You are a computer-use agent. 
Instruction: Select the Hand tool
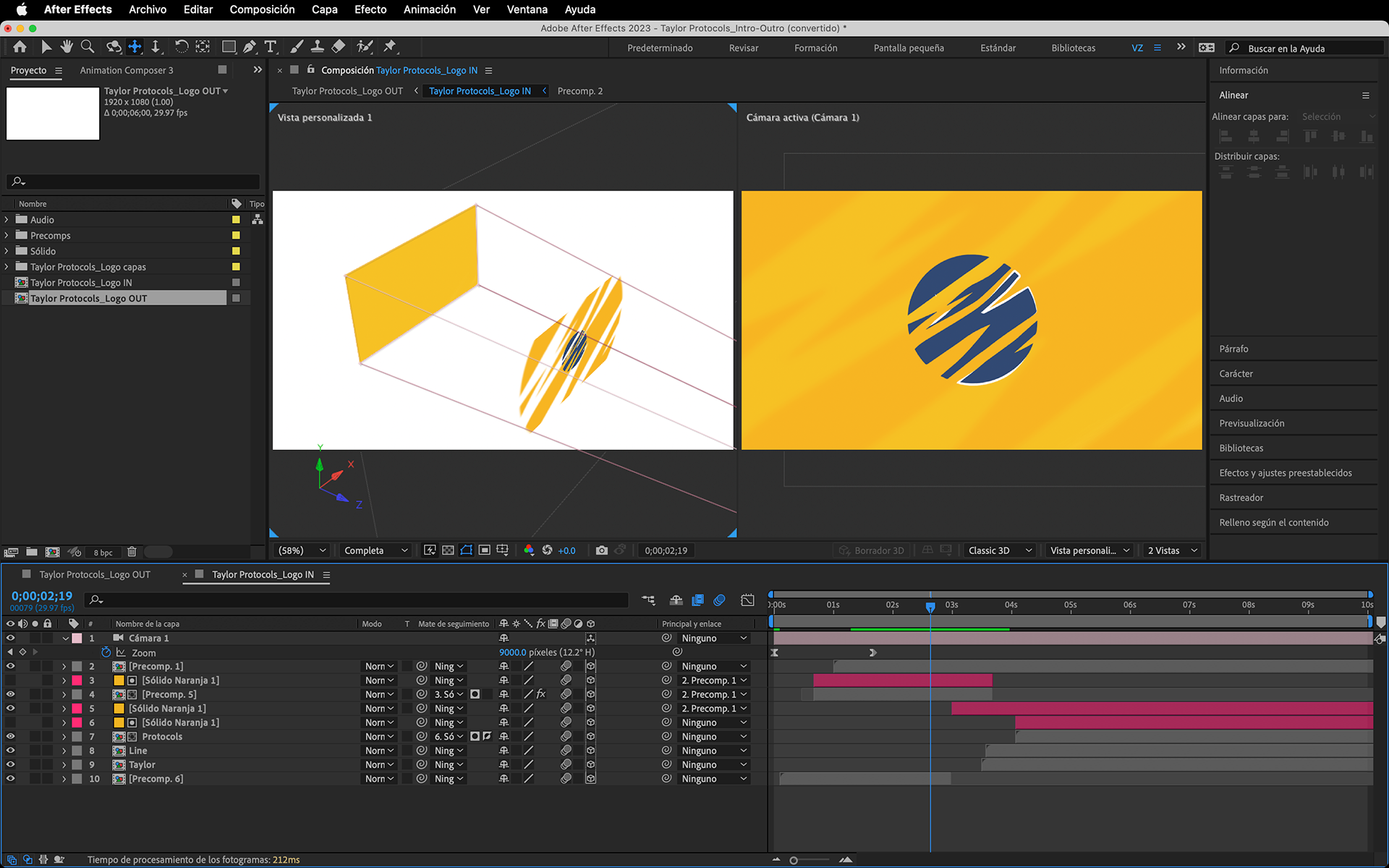[67, 47]
